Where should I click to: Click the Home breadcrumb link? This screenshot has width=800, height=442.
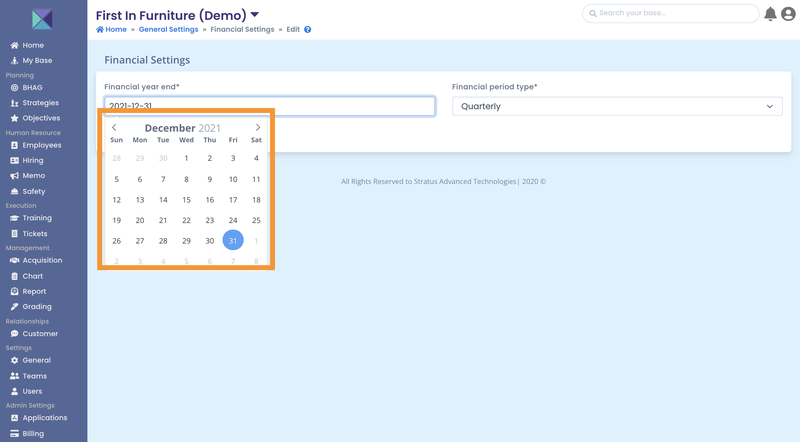pos(112,30)
